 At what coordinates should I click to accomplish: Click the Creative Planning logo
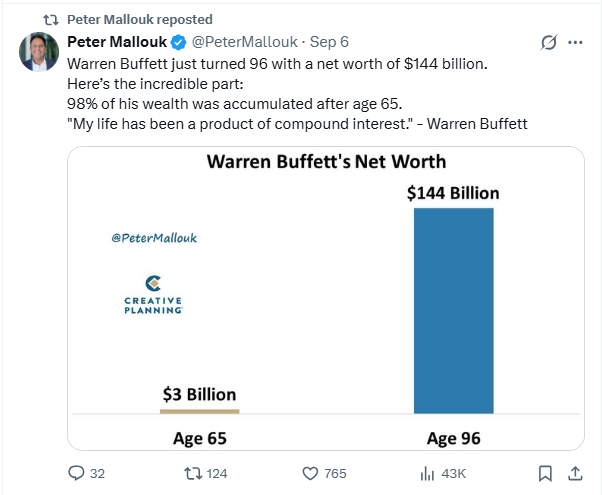[153, 295]
